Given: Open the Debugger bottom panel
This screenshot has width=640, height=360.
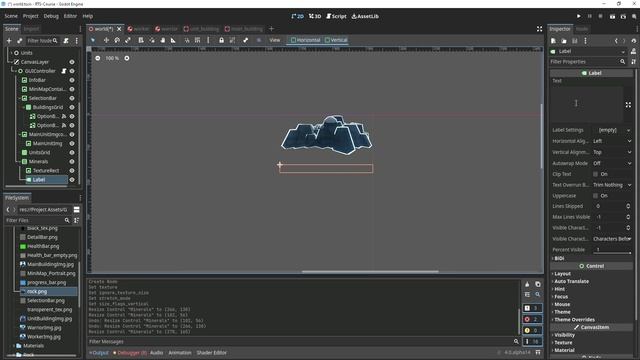Looking at the screenshot, I should point(130,353).
